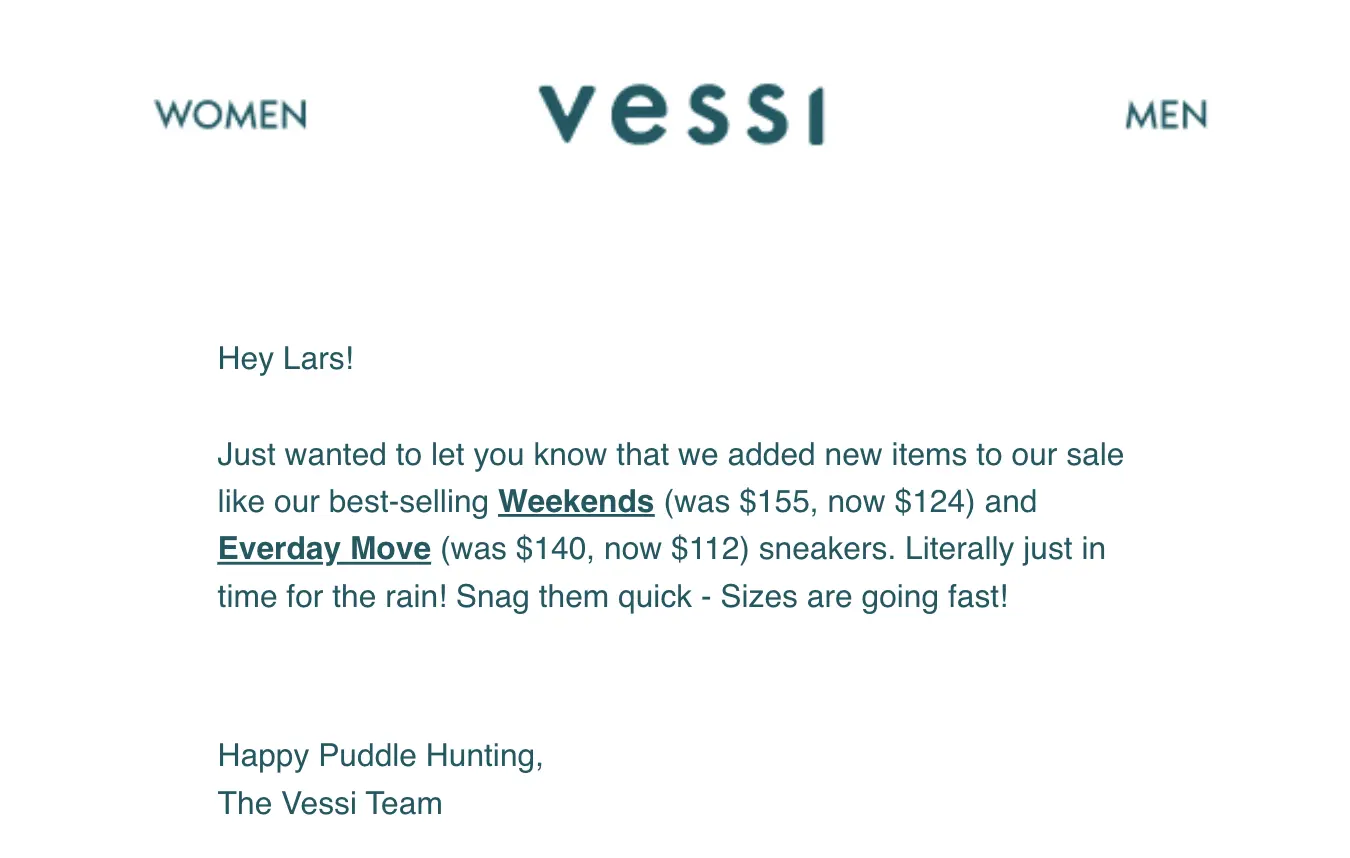Click the "Happy Puddle Hunting," sign-off
Image resolution: width=1350 pixels, height=858 pixels.
(x=380, y=755)
